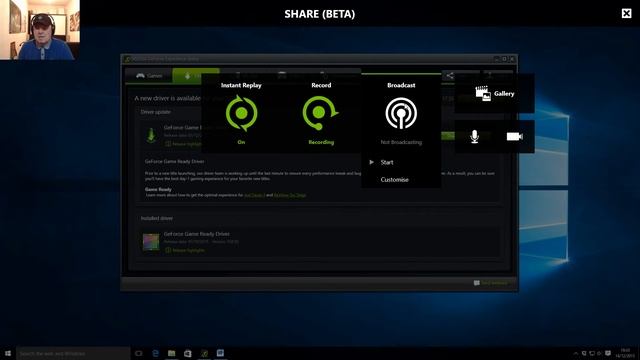
Task: Open the Store from the taskbar
Action: point(188,353)
